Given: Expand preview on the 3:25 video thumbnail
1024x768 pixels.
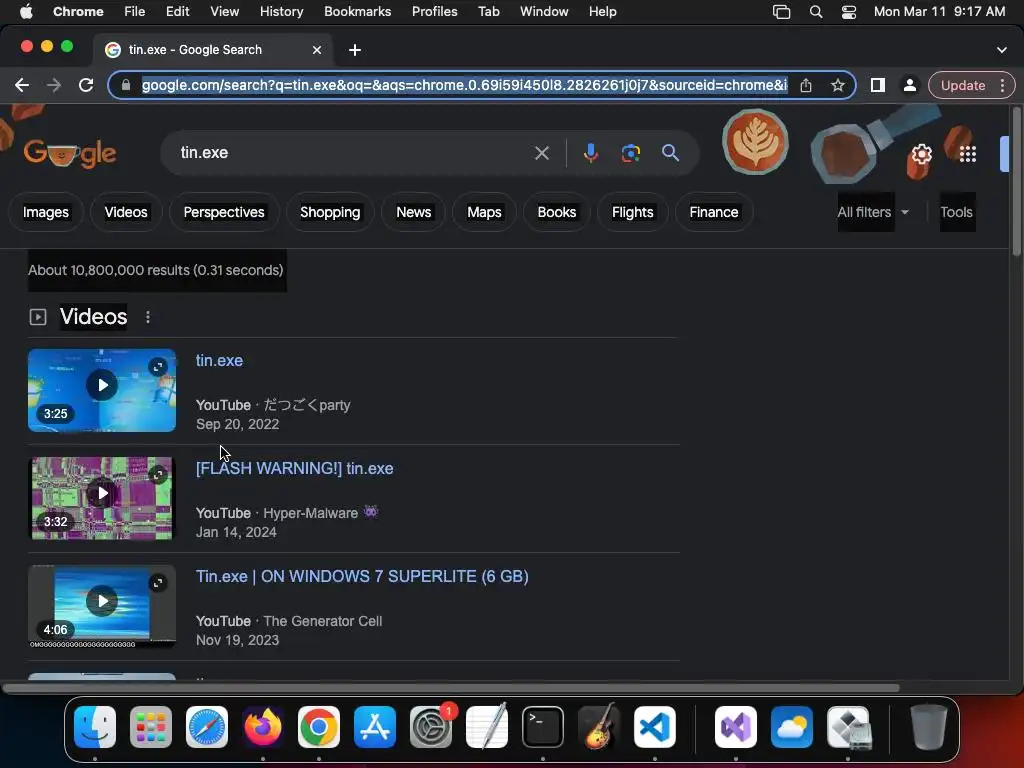Looking at the screenshot, I should (x=158, y=367).
